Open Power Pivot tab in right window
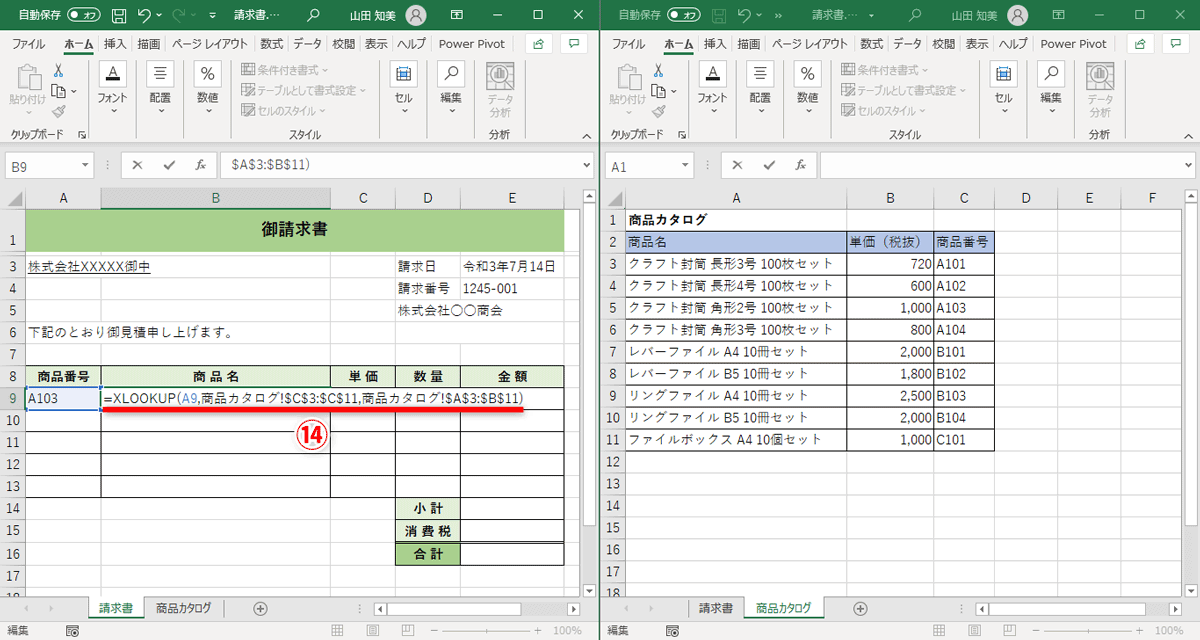The height and width of the screenshot is (640, 1200). coord(1073,44)
